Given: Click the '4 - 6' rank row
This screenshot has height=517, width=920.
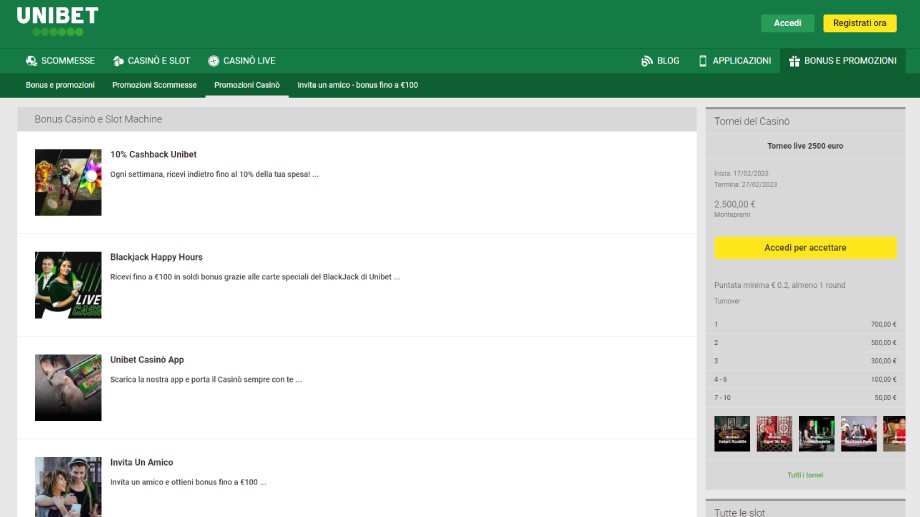Looking at the screenshot, I should click(x=805, y=380).
